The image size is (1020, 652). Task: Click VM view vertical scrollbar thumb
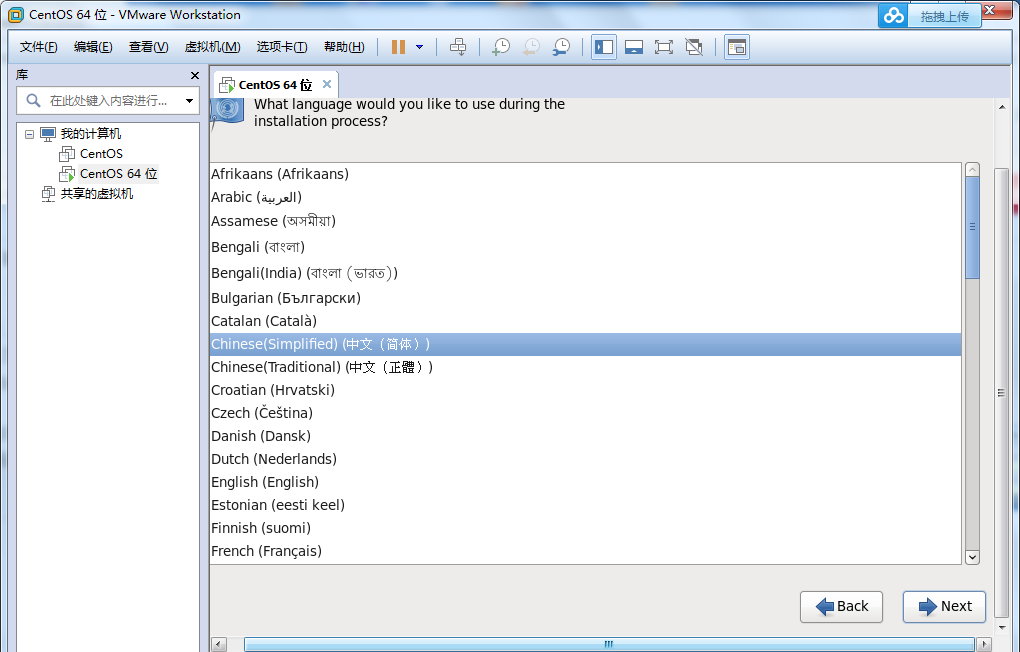[x=1002, y=392]
